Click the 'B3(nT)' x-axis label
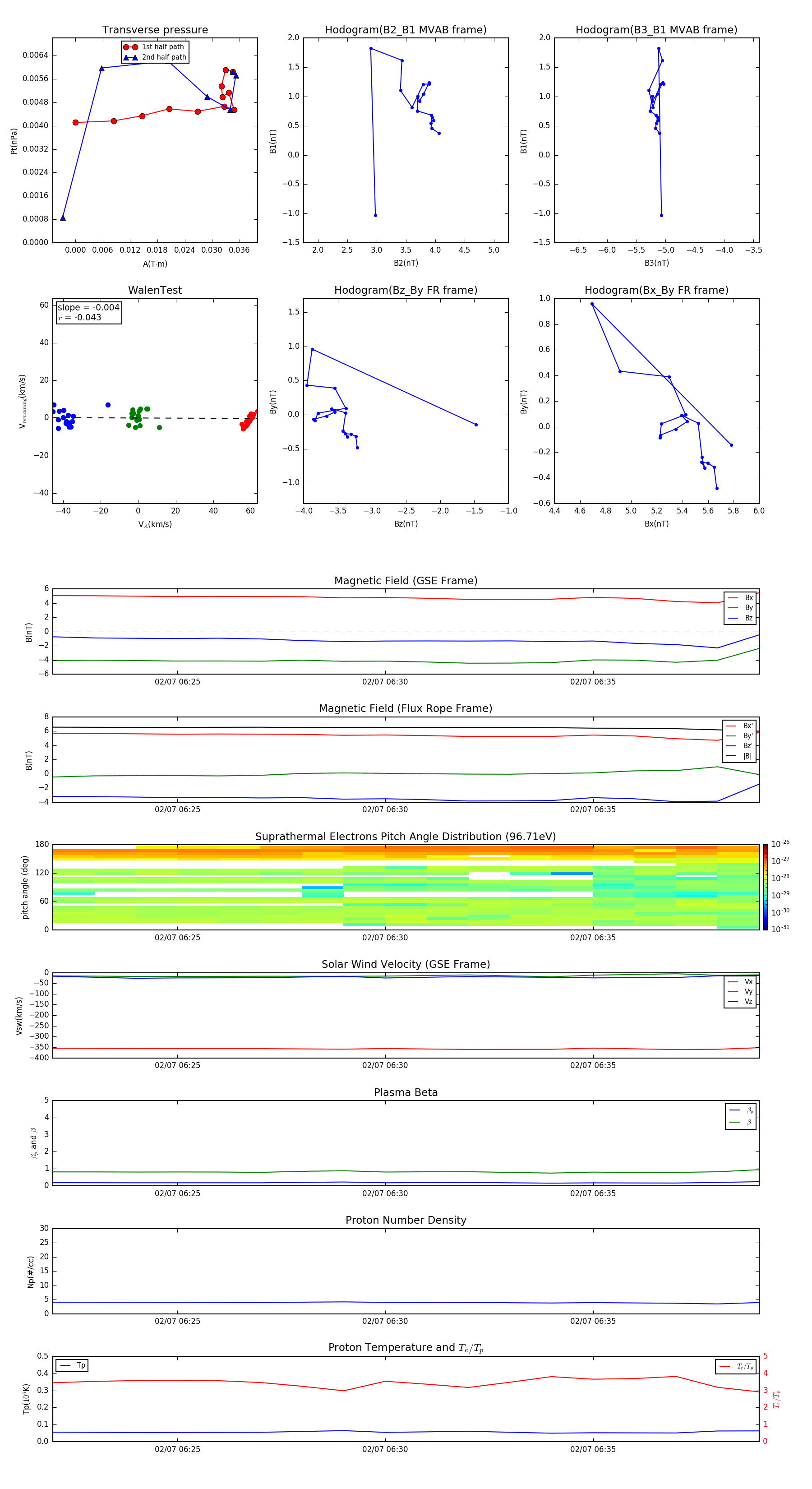This screenshot has width=812, height=1489. click(x=656, y=263)
